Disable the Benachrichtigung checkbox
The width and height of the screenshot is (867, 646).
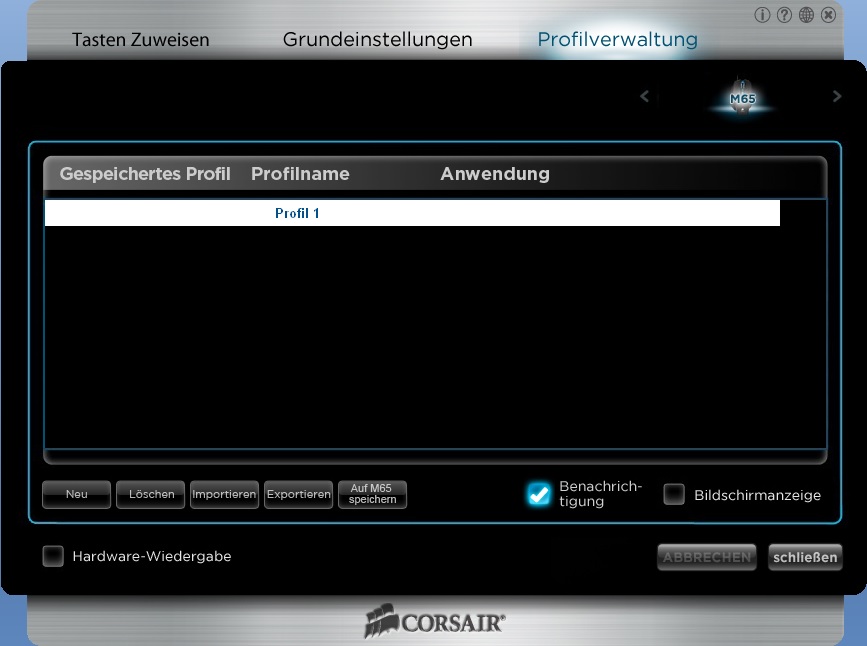(x=539, y=494)
